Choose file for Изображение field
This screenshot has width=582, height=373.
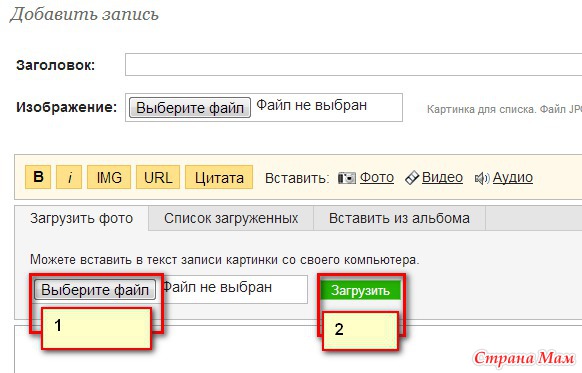[x=190, y=108]
